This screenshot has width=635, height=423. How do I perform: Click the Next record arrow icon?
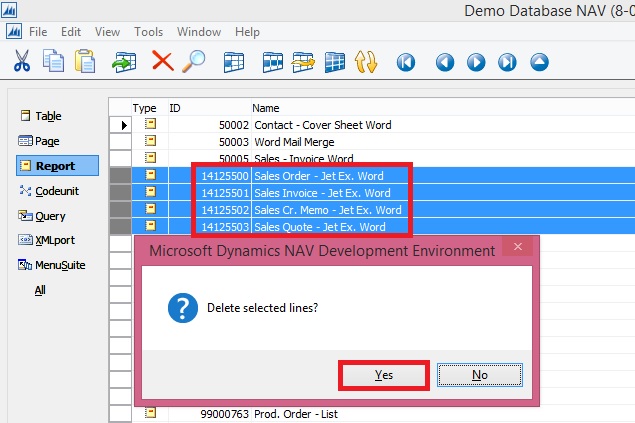(476, 62)
